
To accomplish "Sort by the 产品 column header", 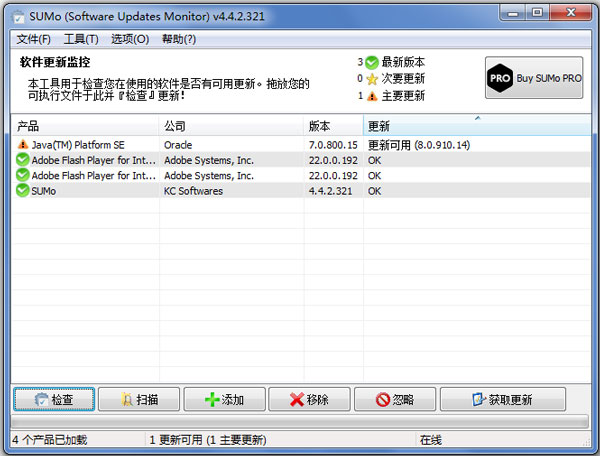I will (85, 125).
